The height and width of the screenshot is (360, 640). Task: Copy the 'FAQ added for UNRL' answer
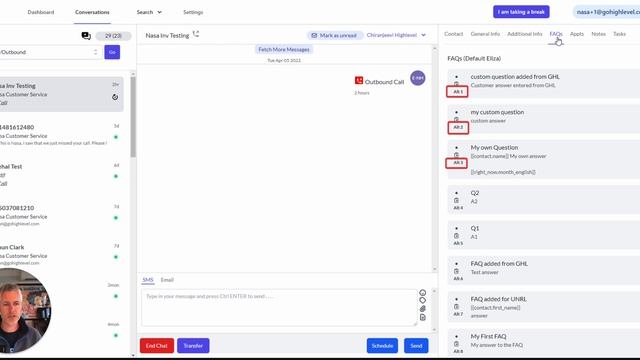click(x=456, y=307)
